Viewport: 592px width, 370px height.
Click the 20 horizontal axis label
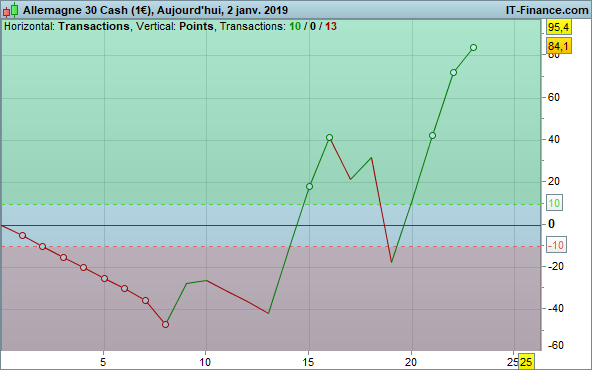(x=411, y=362)
